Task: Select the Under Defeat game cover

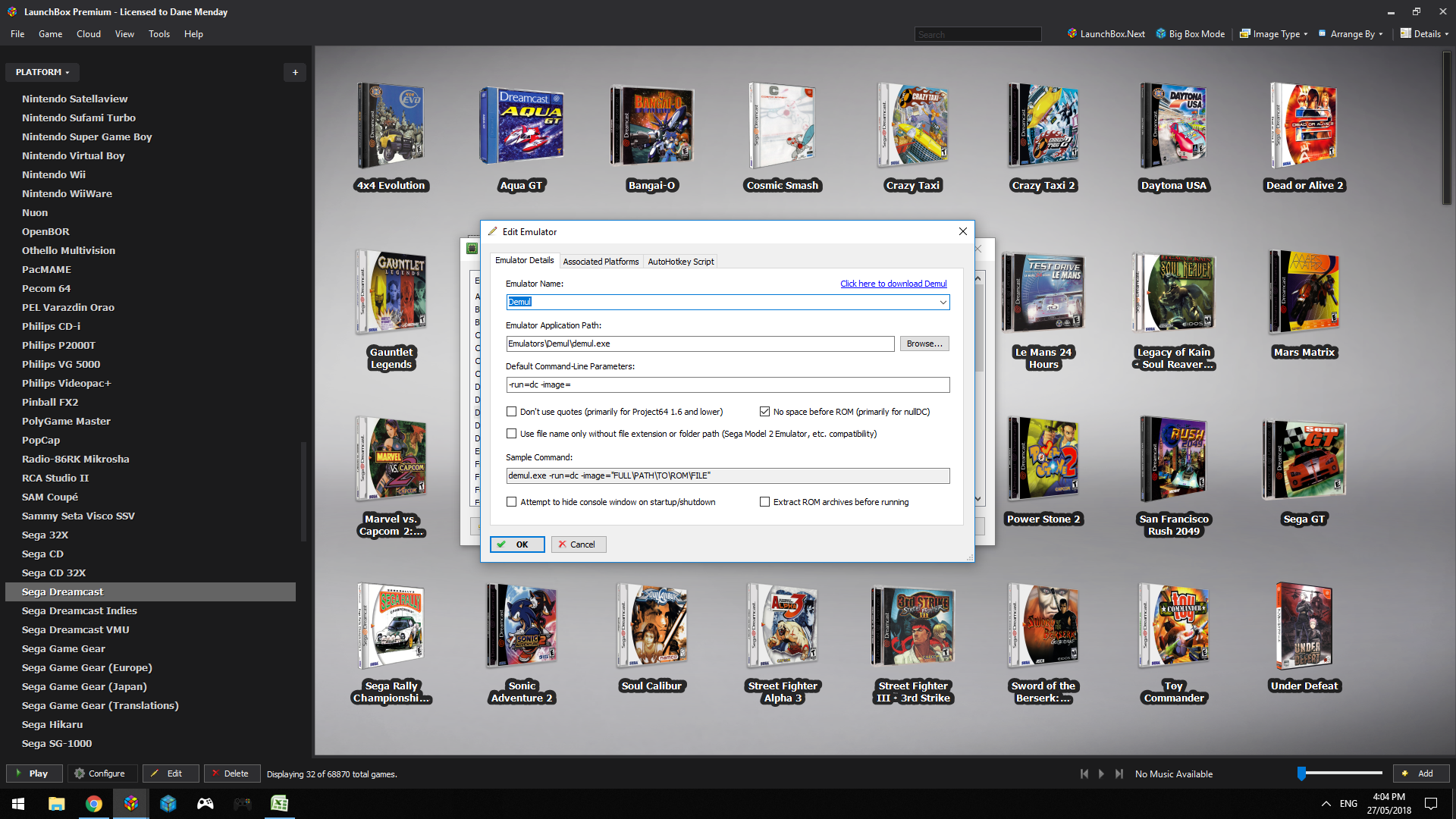Action: pos(1304,626)
